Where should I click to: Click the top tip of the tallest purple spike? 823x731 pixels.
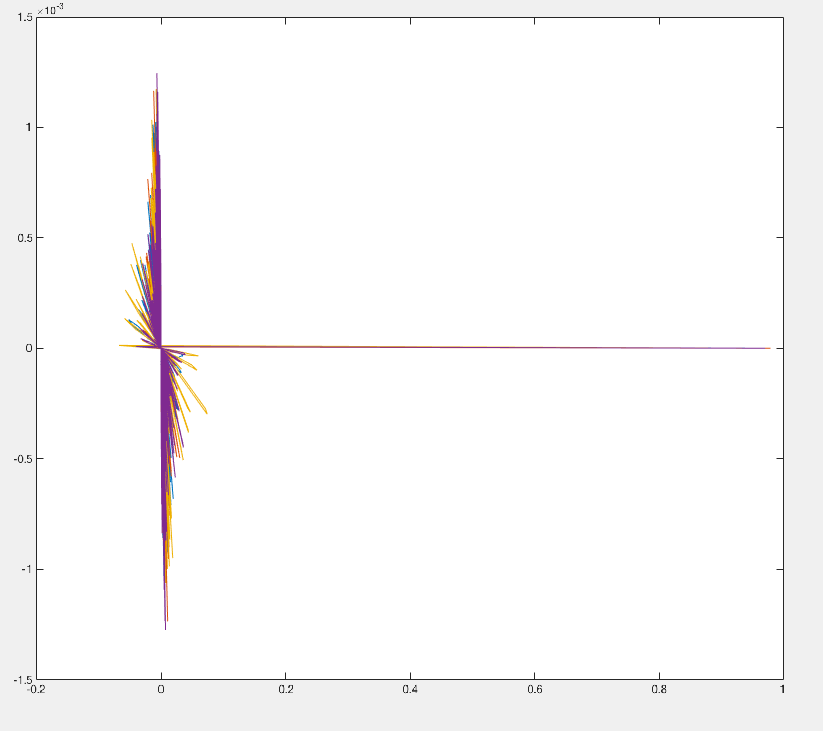pyautogui.click(x=157, y=75)
